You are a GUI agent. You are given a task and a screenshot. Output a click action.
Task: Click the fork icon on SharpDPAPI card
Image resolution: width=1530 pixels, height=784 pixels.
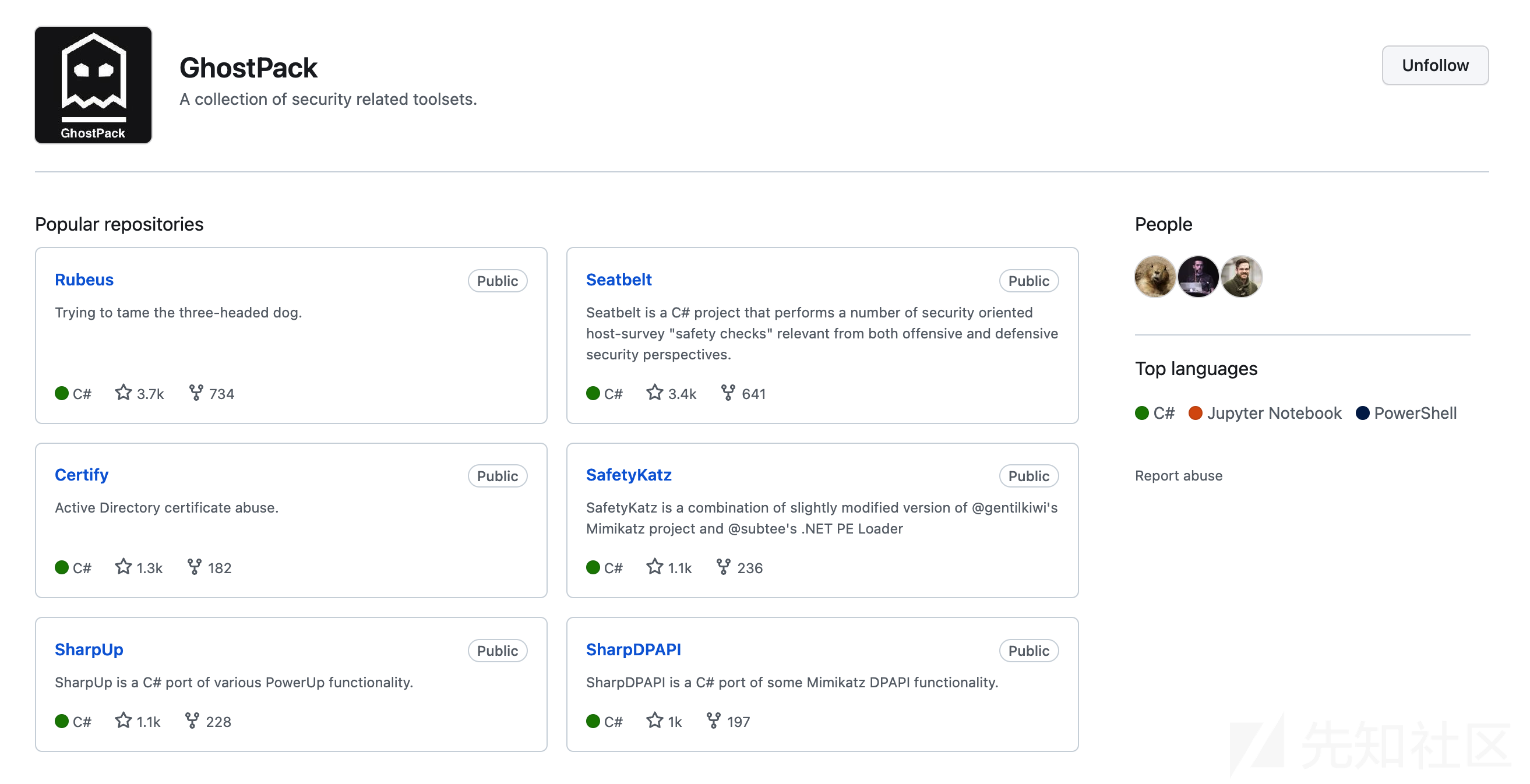pos(713,721)
